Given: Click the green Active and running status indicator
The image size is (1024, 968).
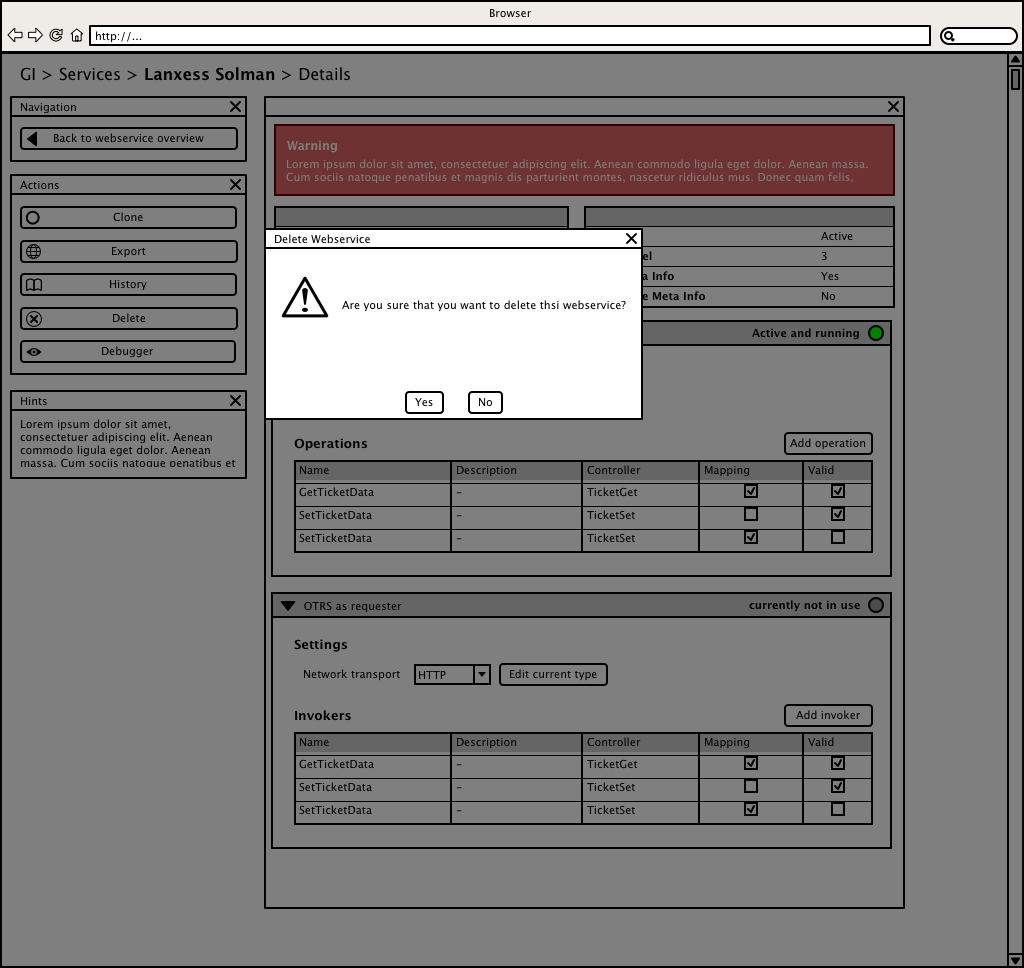Looking at the screenshot, I should (x=876, y=333).
